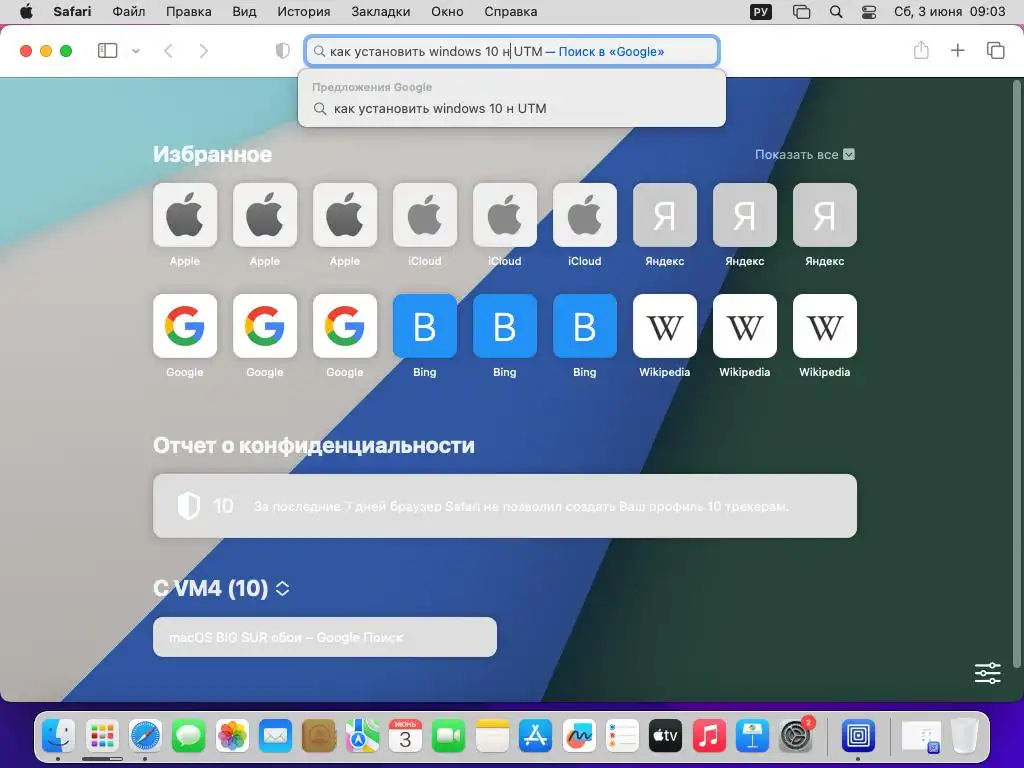The width and height of the screenshot is (1024, 768).
Task: Go forward with the forward arrow
Action: click(x=204, y=51)
